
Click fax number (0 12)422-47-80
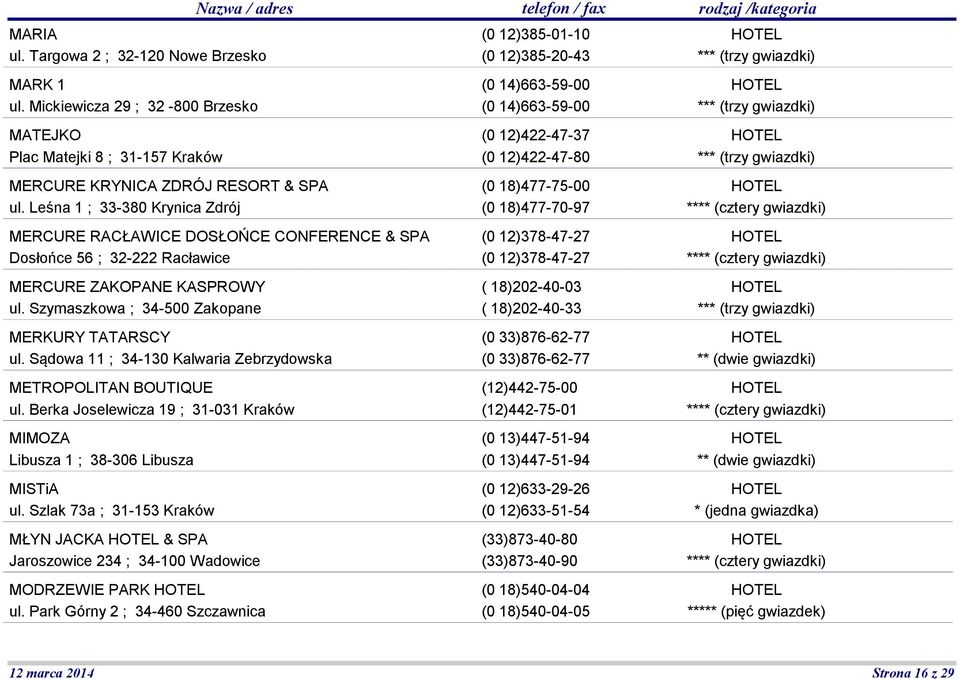pos(536,157)
